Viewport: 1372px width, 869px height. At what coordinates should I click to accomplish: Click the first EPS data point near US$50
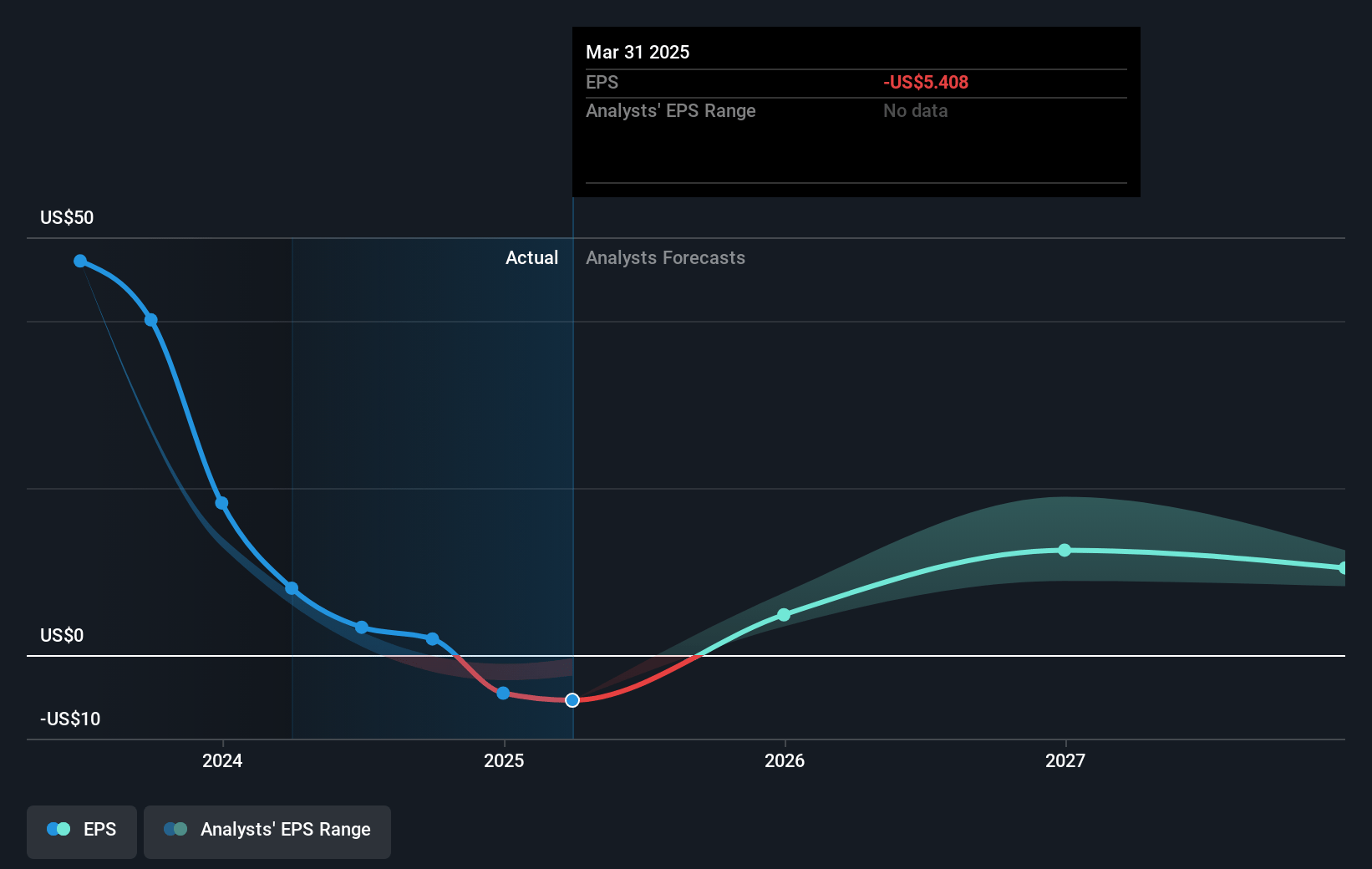[80, 262]
